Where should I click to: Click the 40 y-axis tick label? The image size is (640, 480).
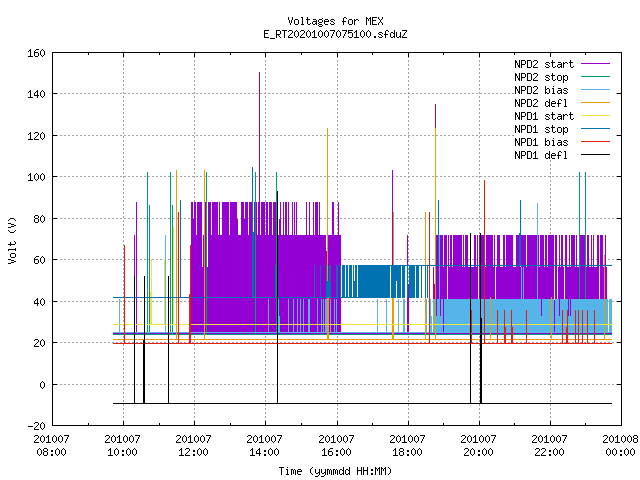[39, 302]
